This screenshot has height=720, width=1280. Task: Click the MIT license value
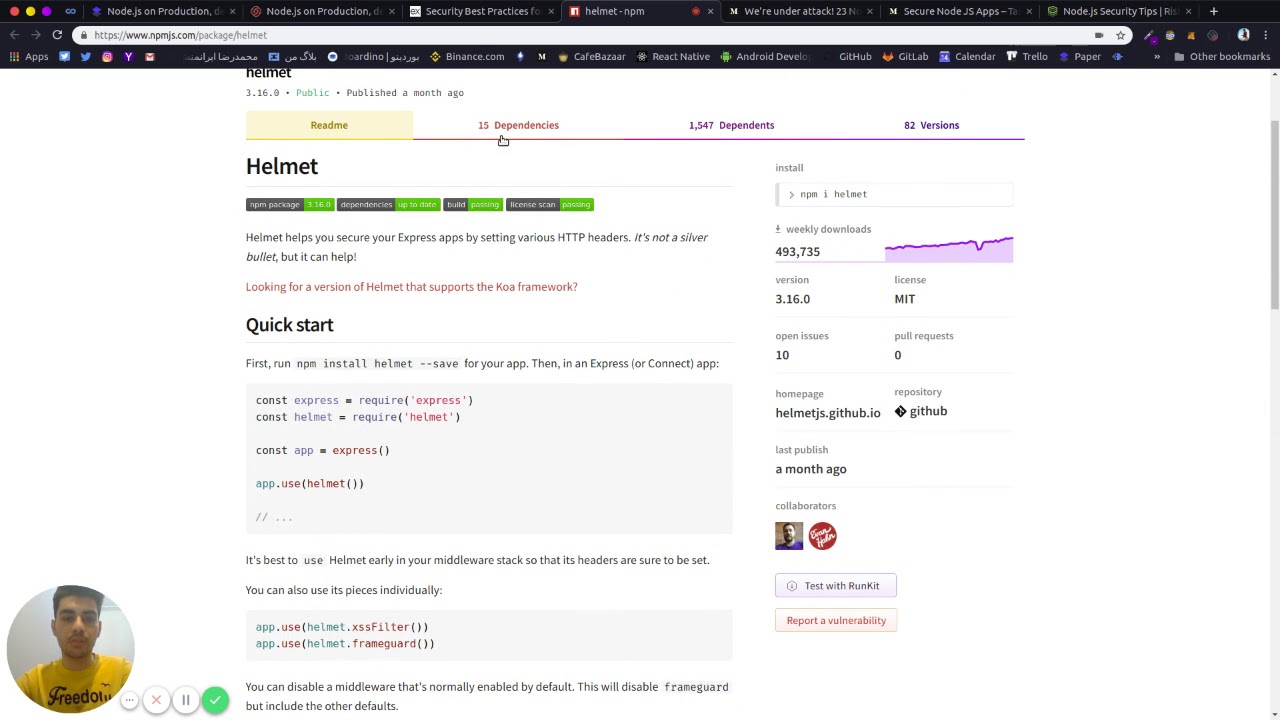point(904,299)
